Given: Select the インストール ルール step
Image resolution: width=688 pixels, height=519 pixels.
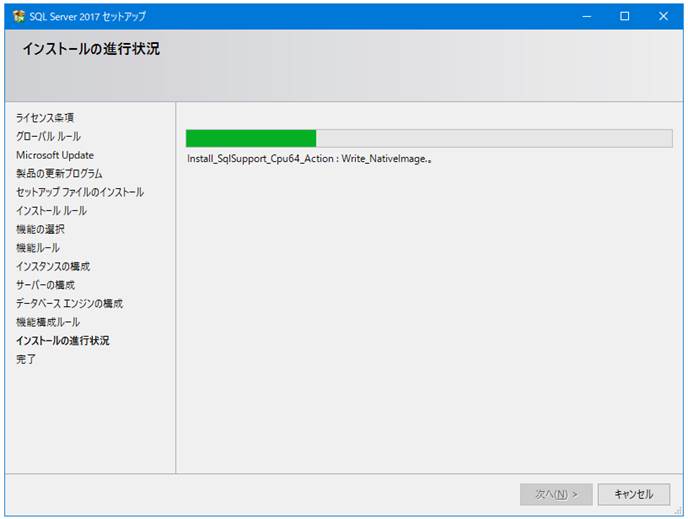Looking at the screenshot, I should pos(51,211).
